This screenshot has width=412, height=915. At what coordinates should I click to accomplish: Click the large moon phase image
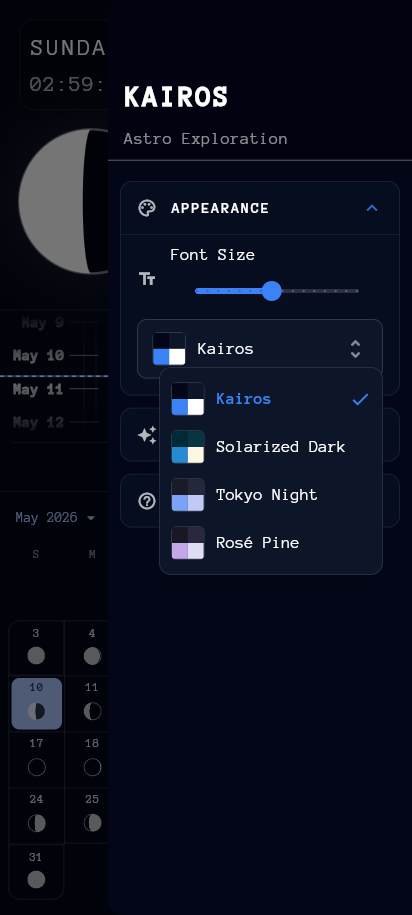[x=63, y=201]
